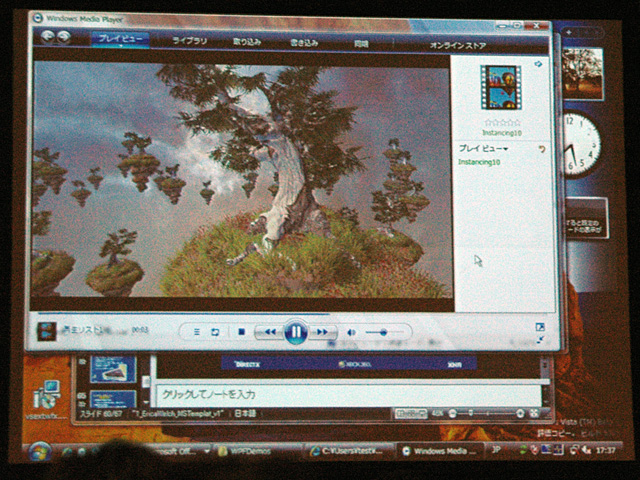This screenshot has height=480, width=640.
Task: Open the 取り込み tab menu
Action: tap(246, 42)
